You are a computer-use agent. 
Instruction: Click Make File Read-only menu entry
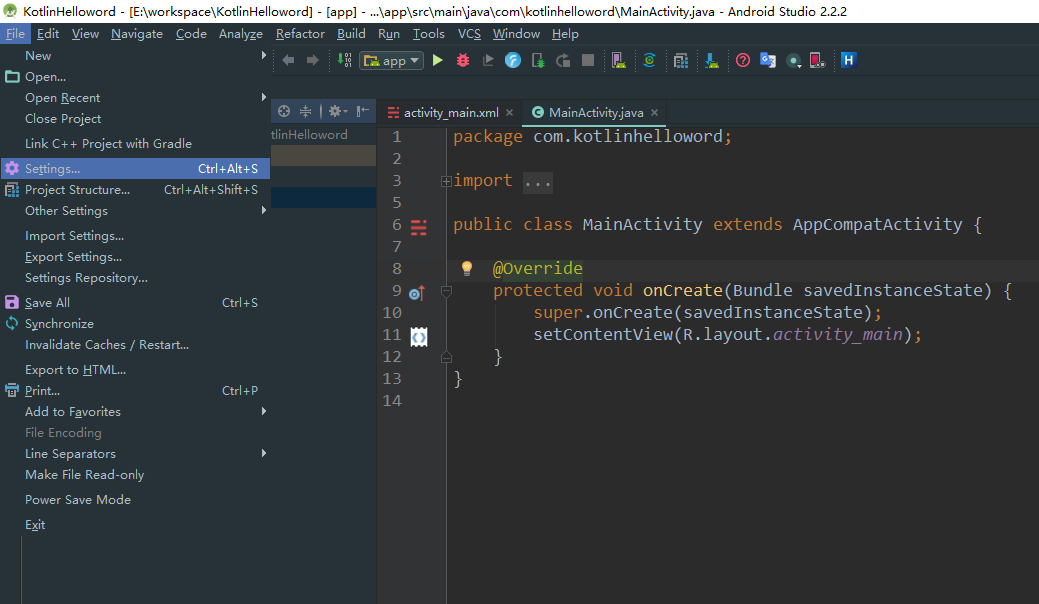(84, 475)
